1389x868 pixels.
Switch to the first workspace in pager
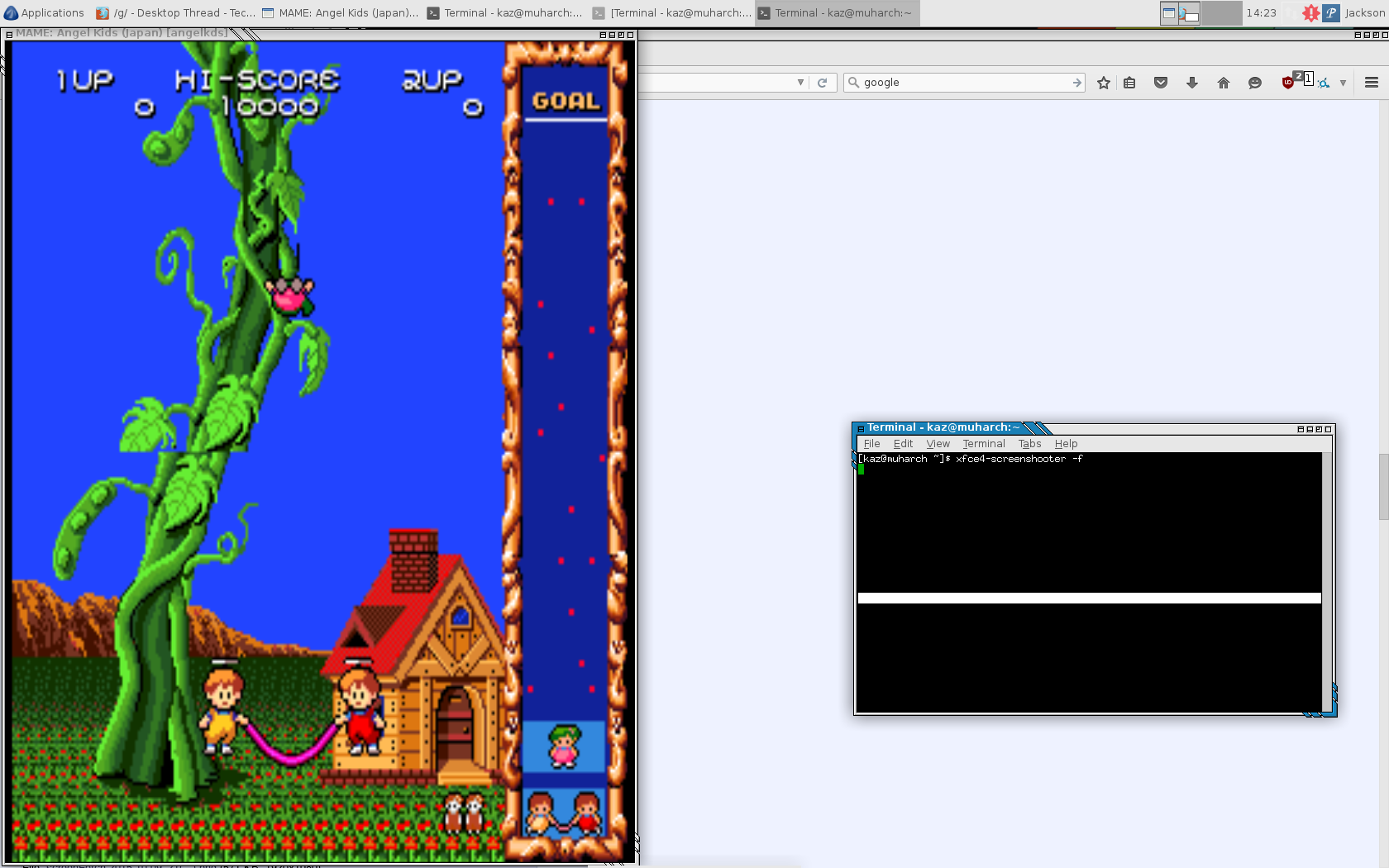(x=1180, y=12)
